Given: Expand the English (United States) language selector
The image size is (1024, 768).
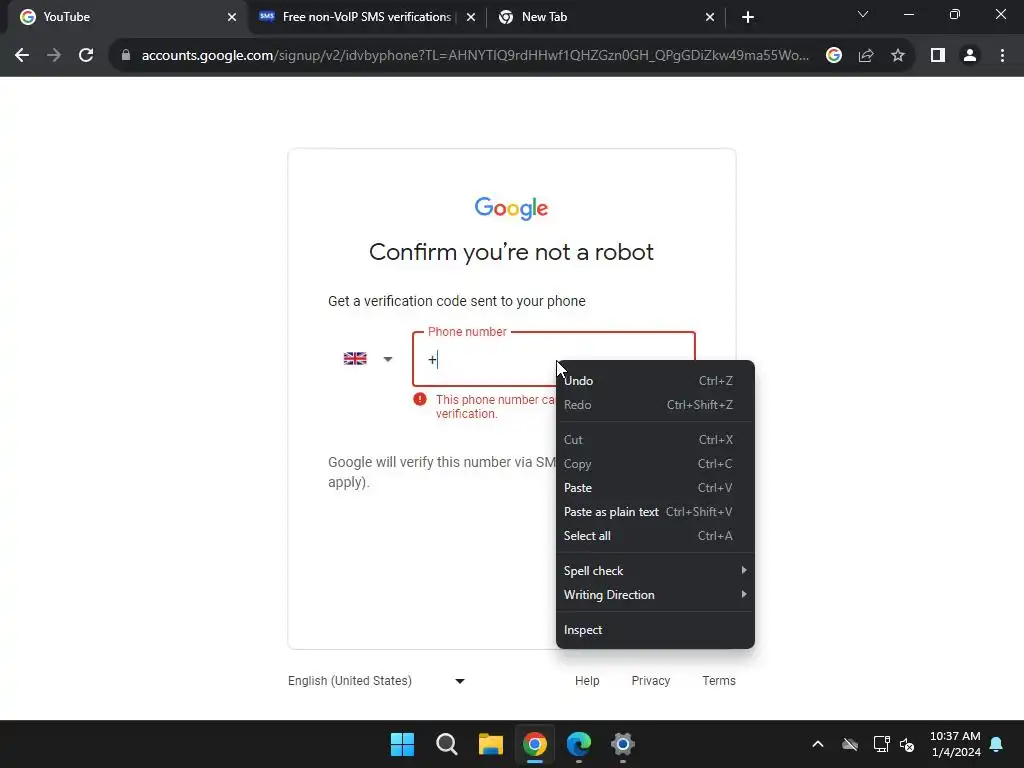Looking at the screenshot, I should pyautogui.click(x=376, y=680).
